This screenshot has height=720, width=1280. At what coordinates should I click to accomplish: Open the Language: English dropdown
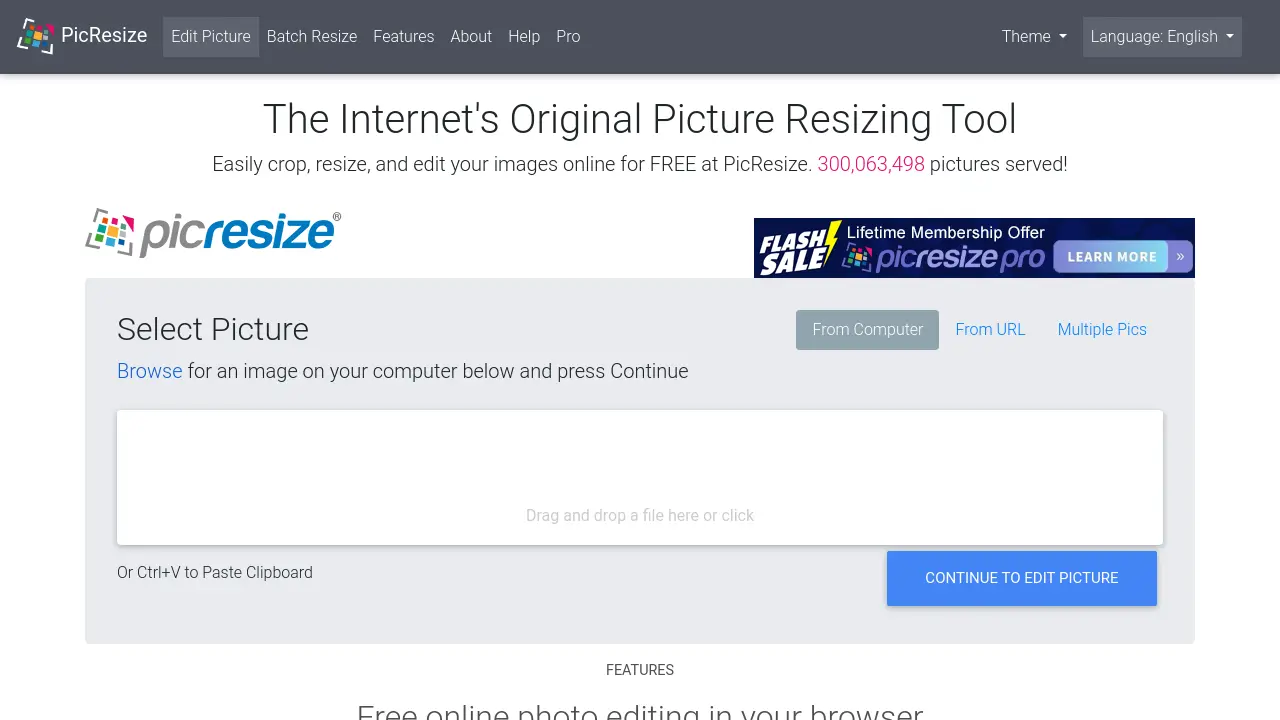pyautogui.click(x=1162, y=36)
